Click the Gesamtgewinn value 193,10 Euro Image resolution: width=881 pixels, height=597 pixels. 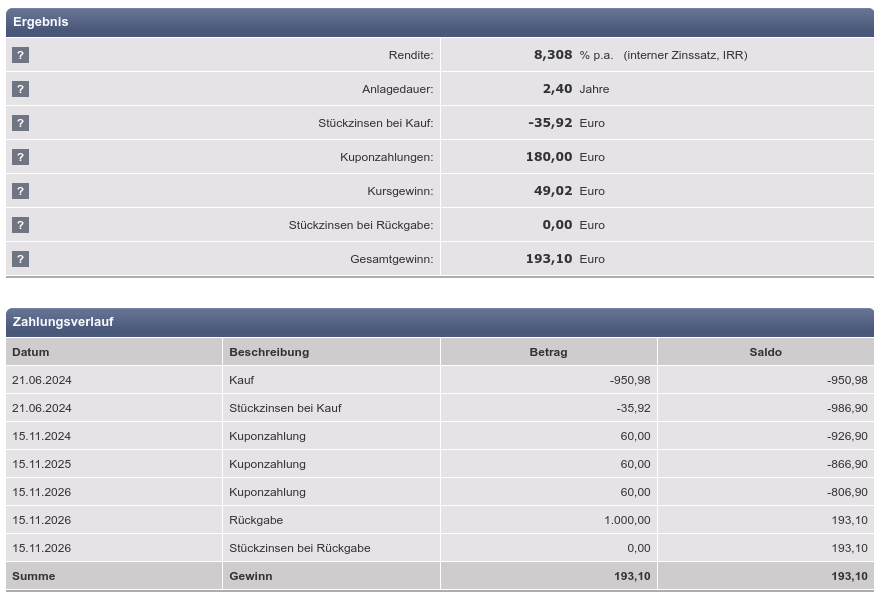click(x=549, y=259)
